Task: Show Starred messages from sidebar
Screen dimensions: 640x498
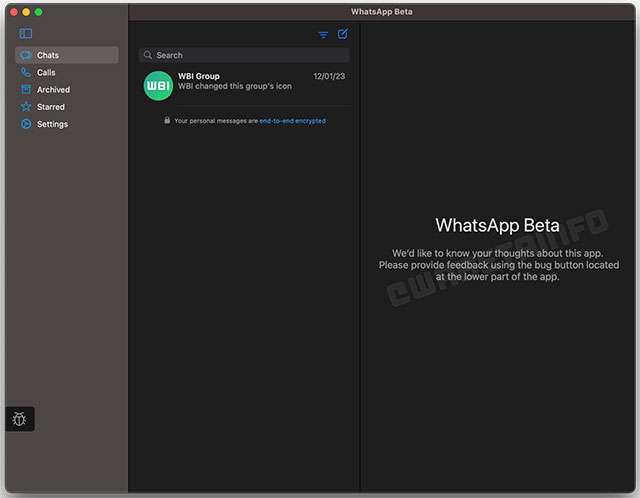Action: tap(50, 107)
